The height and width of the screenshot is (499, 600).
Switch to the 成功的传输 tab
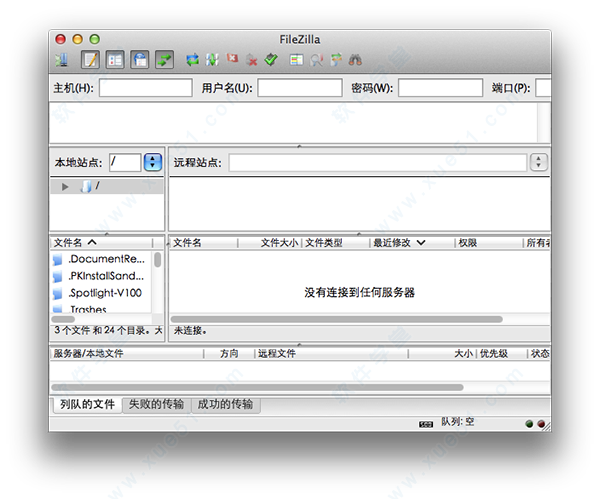[x=225, y=404]
